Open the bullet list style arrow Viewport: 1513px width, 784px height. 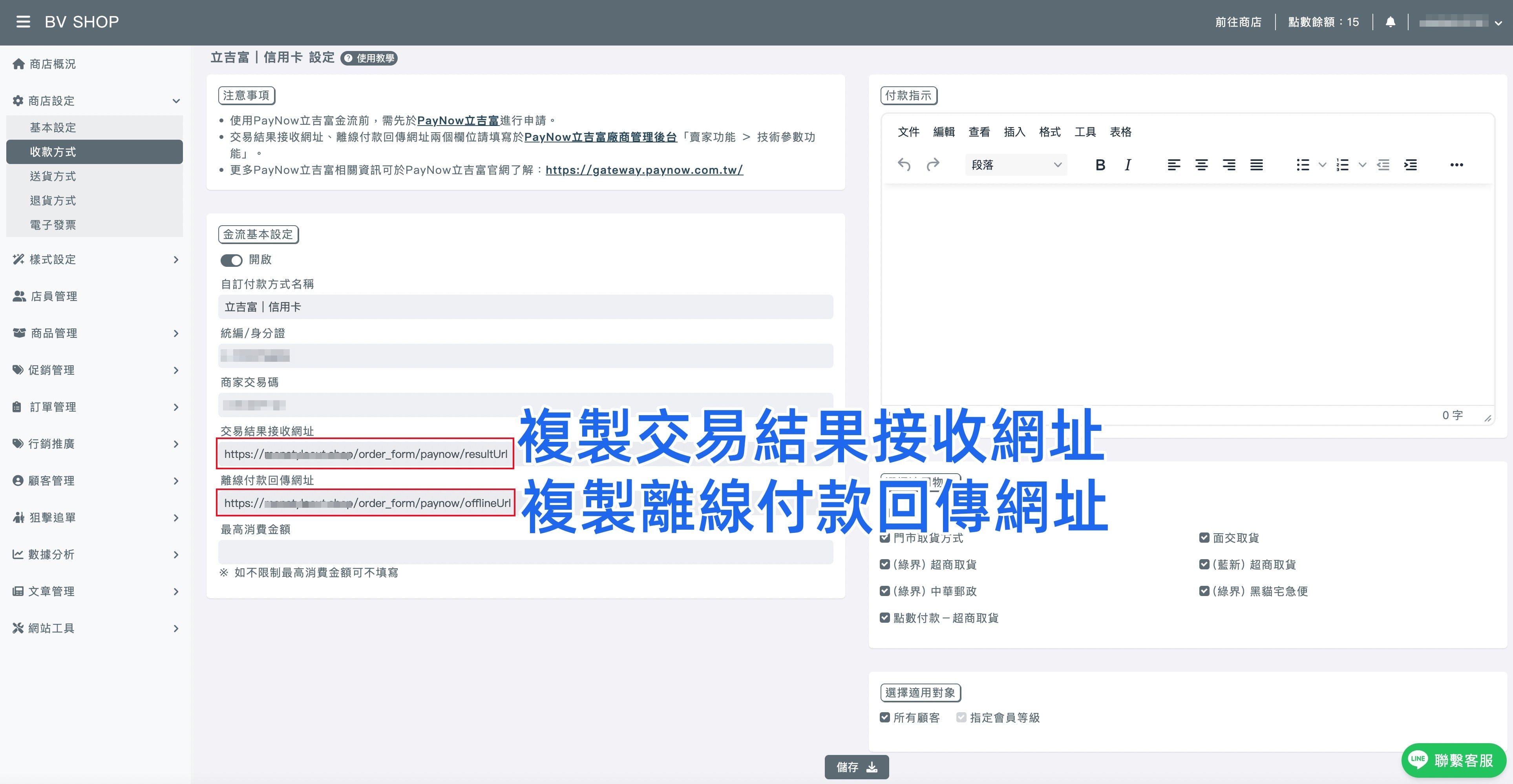[x=1322, y=165]
